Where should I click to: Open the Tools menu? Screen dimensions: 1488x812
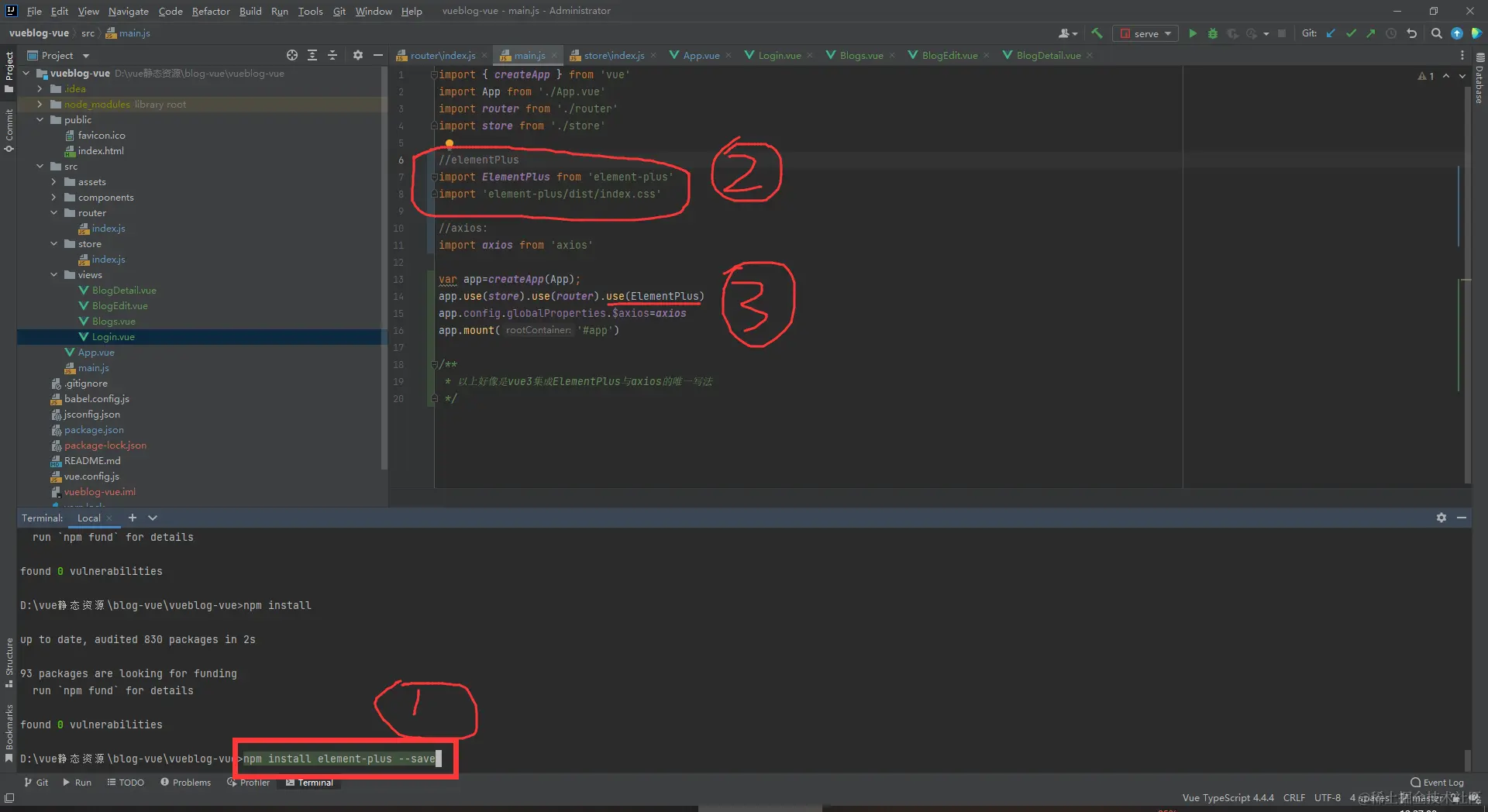(x=310, y=11)
